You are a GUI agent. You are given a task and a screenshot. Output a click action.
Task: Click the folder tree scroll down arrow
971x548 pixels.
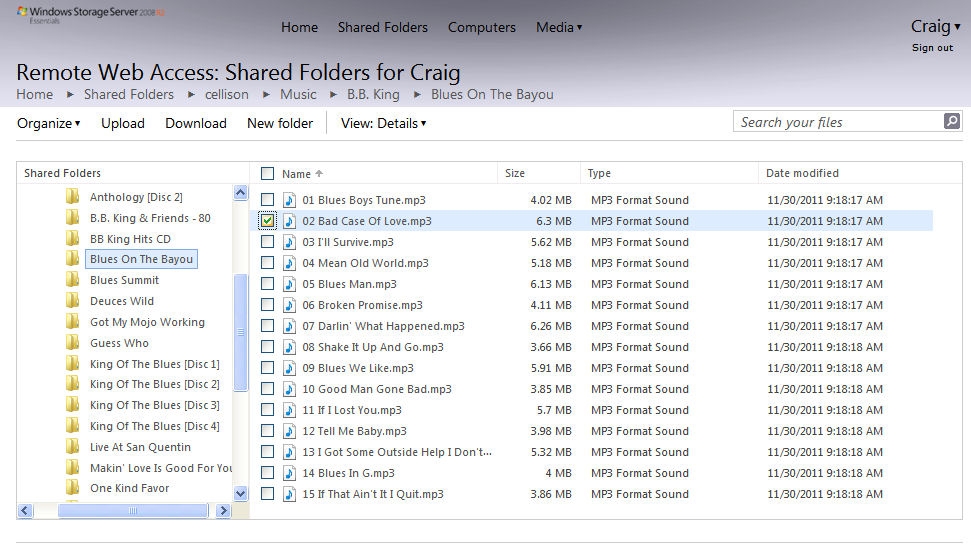[240, 494]
